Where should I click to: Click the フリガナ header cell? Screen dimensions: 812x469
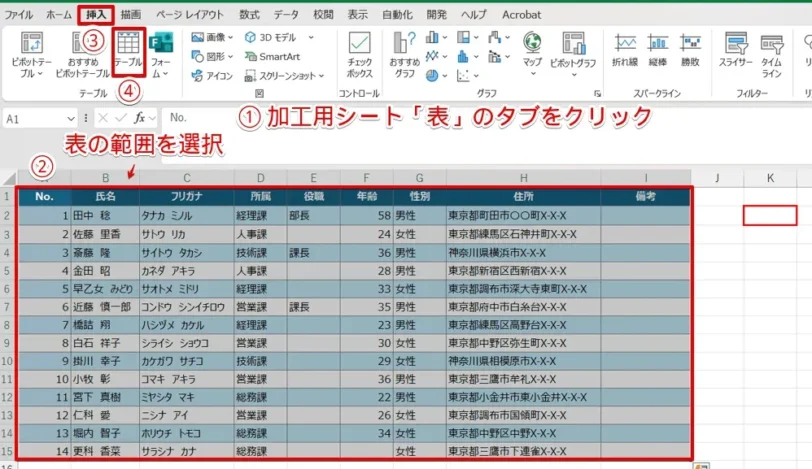click(x=186, y=196)
